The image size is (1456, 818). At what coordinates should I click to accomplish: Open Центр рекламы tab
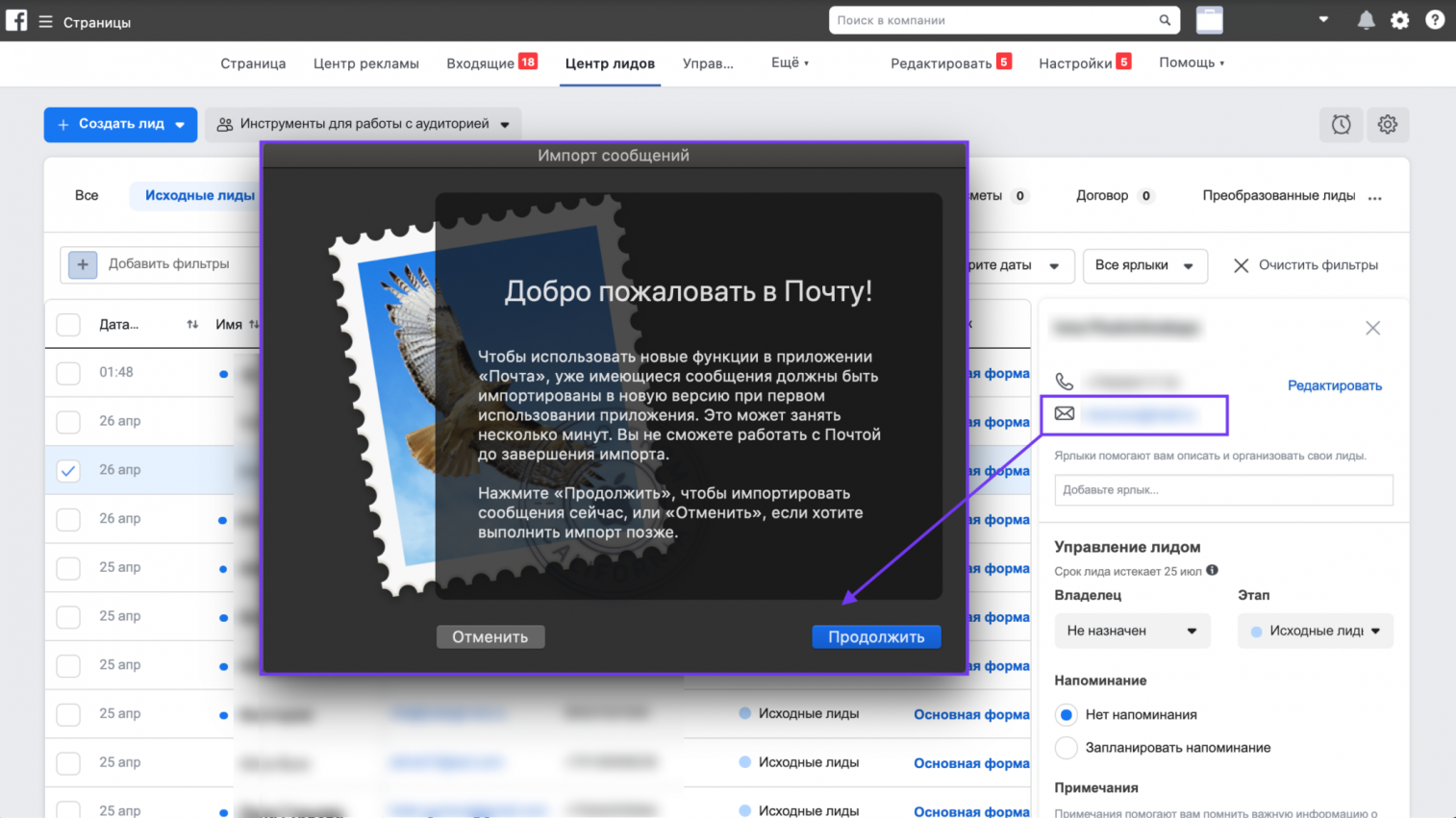pyautogui.click(x=366, y=63)
